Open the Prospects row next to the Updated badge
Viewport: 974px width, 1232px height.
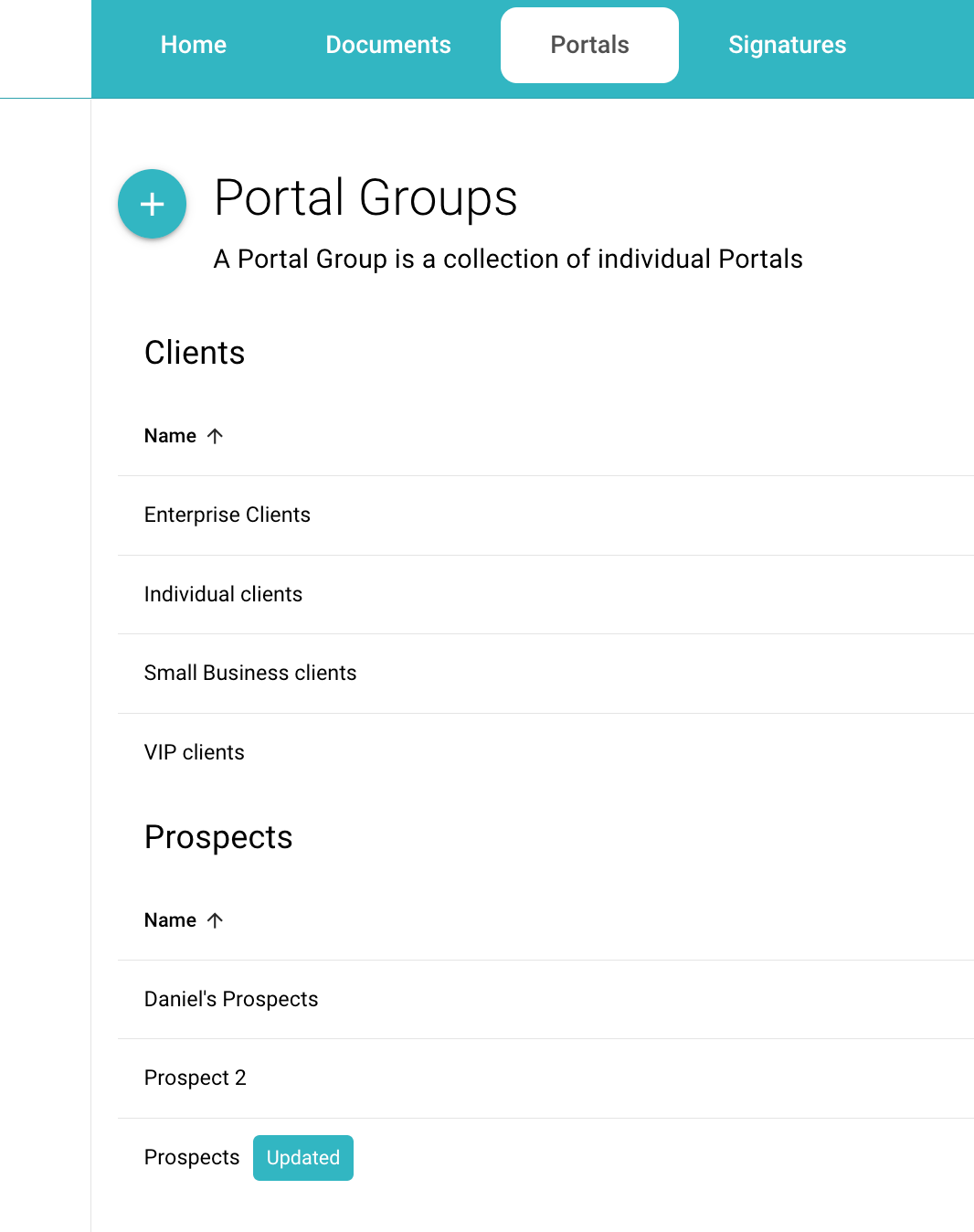click(x=192, y=1157)
